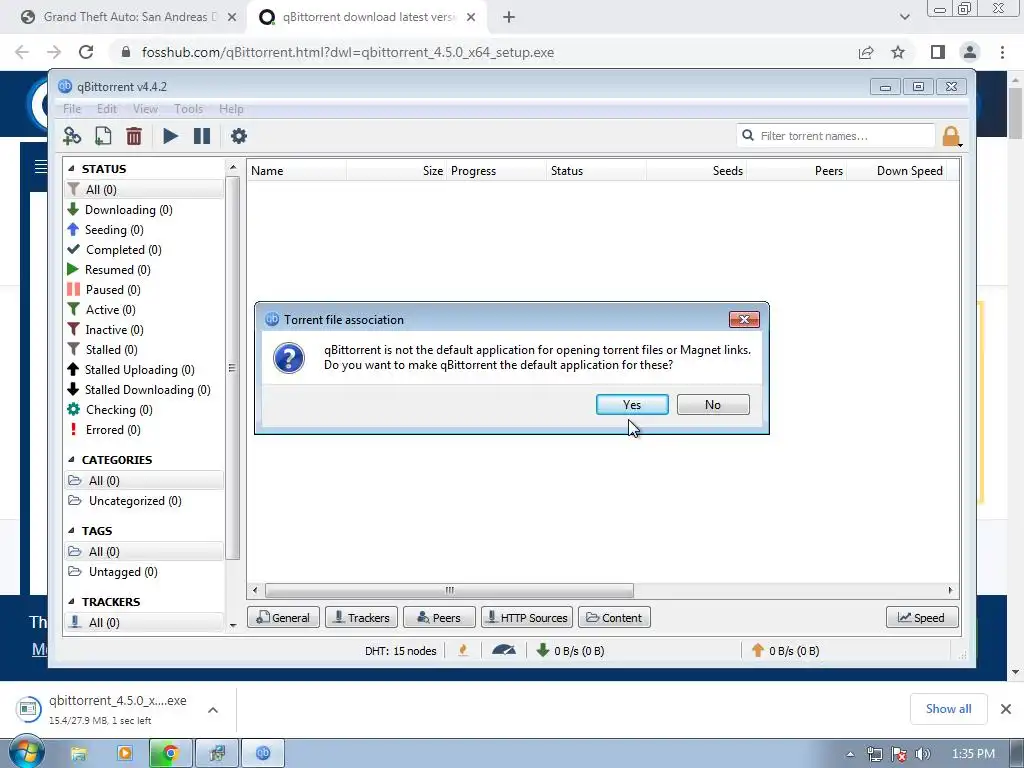Sort by Name column header
Viewport: 1024px width, 768px height.
[x=297, y=170]
